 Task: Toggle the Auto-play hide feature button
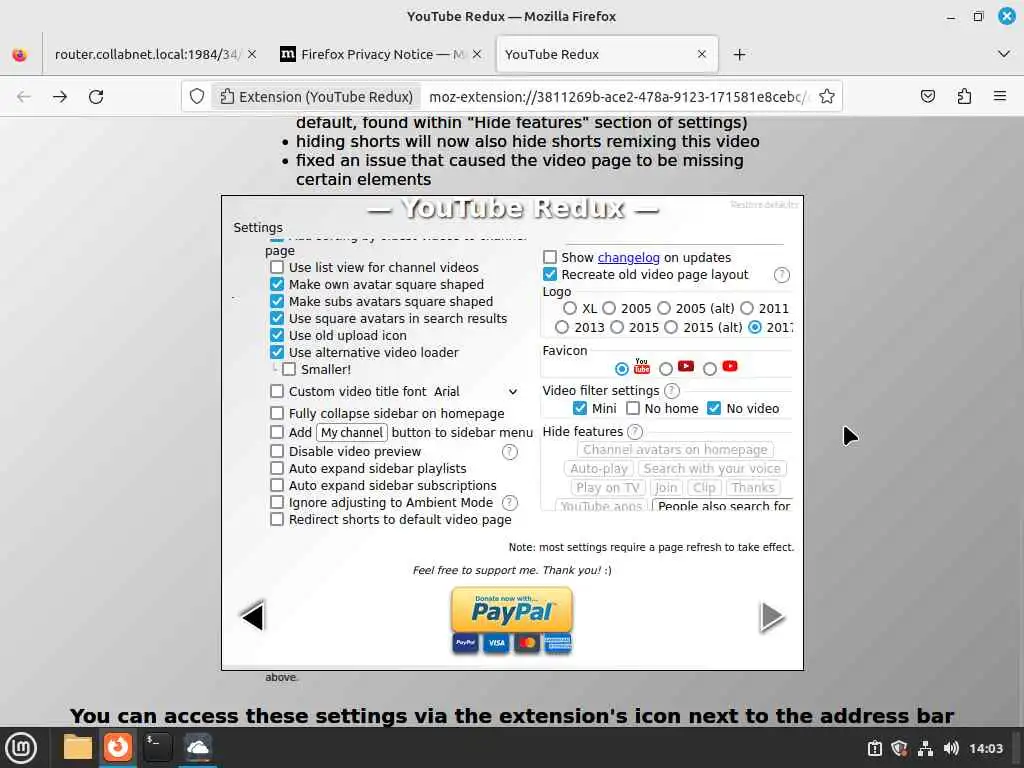[599, 468]
